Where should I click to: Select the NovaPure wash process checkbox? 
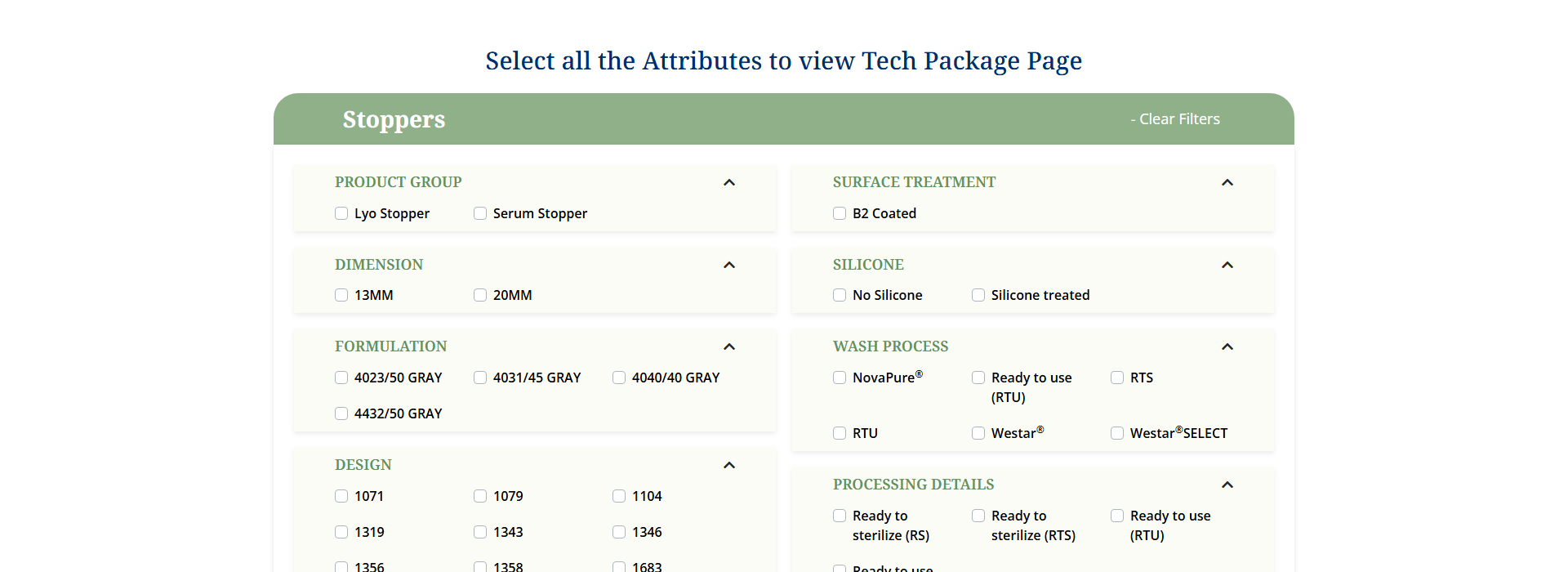(x=840, y=378)
